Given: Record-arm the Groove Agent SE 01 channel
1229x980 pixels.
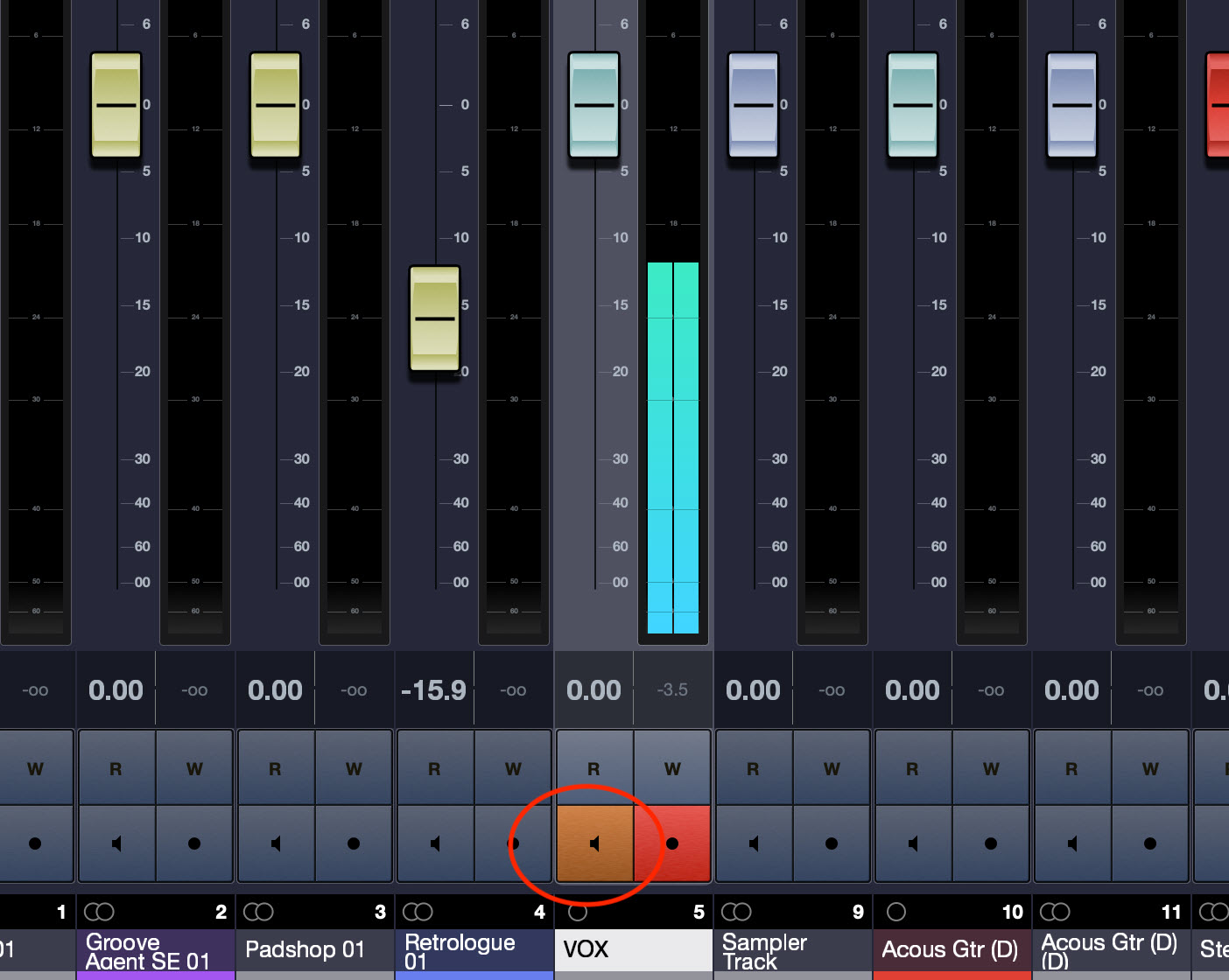Looking at the screenshot, I should (194, 843).
